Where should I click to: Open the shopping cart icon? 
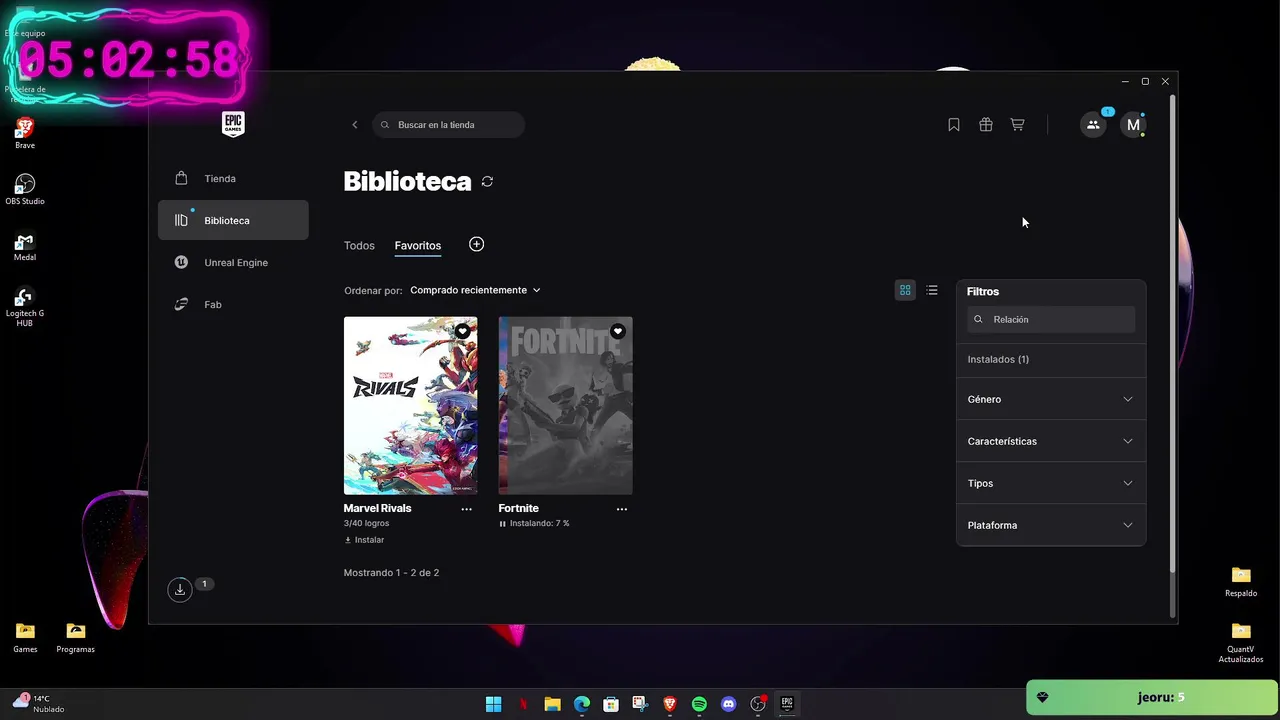[1017, 125]
